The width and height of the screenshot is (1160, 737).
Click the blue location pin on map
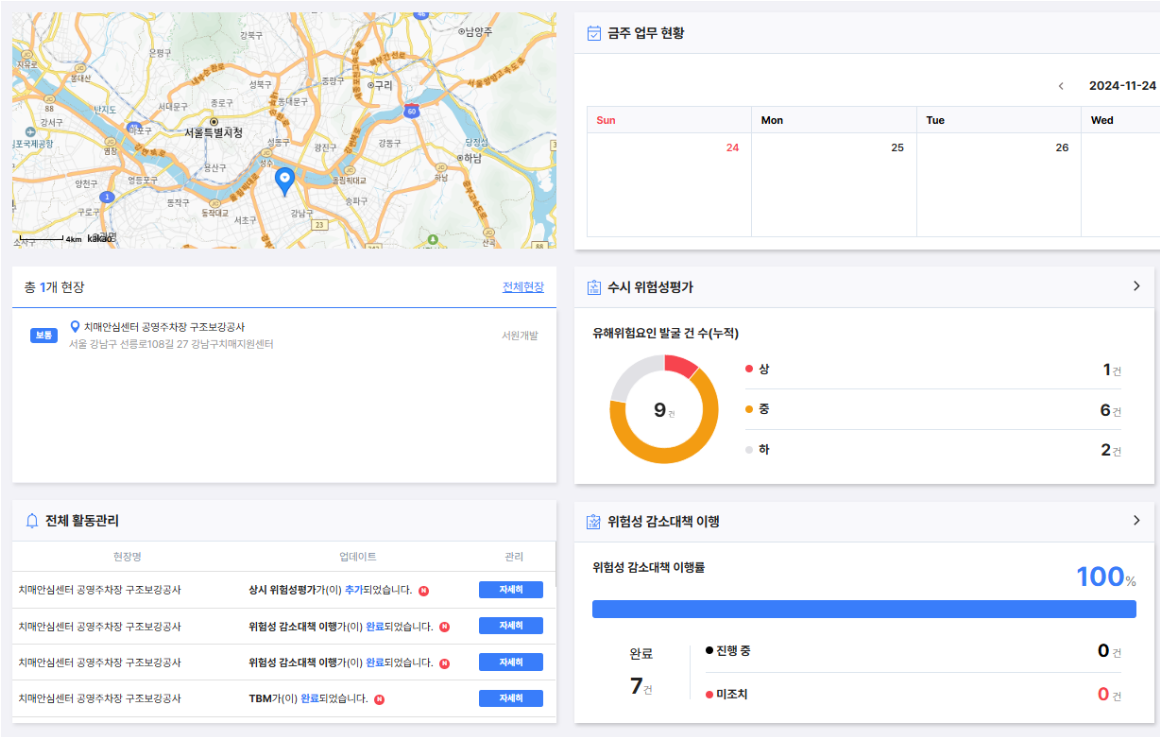point(285,180)
